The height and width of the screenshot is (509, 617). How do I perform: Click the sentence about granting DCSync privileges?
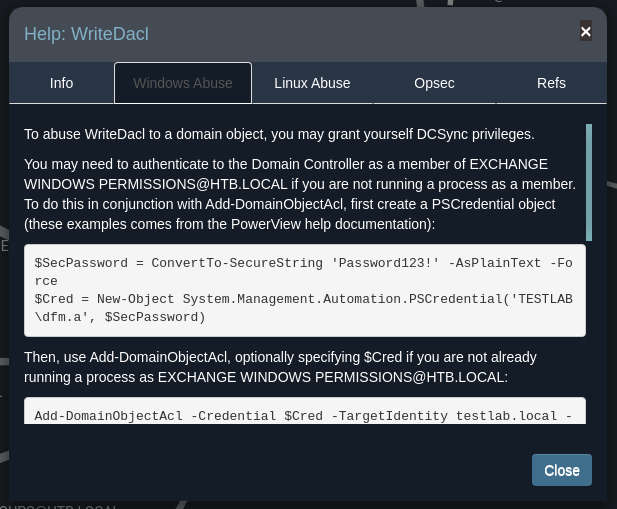pos(279,134)
